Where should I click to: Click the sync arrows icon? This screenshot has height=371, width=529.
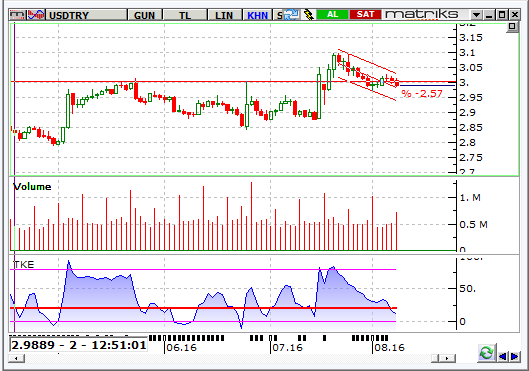(291, 15)
